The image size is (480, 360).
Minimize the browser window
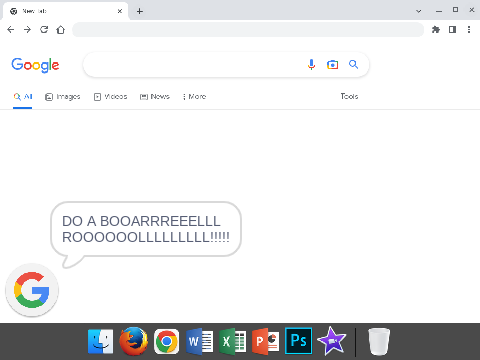pyautogui.click(x=439, y=11)
